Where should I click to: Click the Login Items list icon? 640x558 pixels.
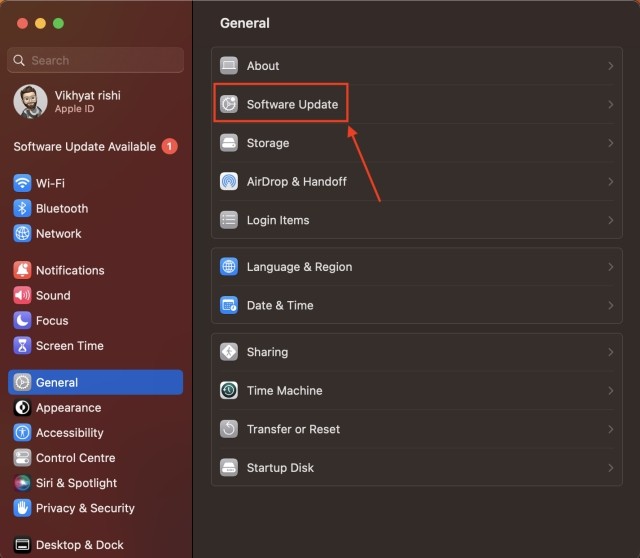coord(229,220)
